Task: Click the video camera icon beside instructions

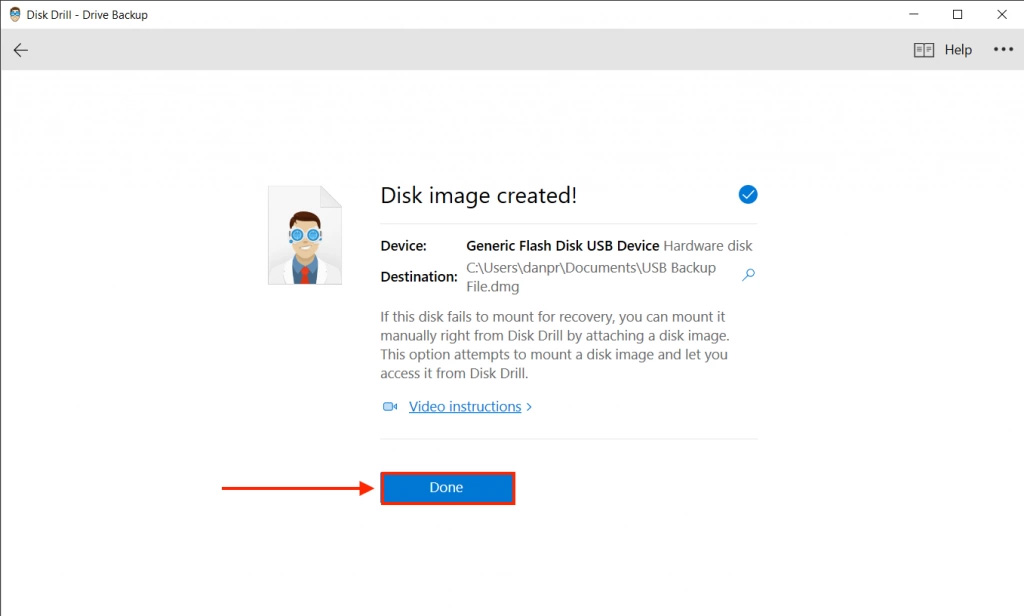Action: click(390, 406)
